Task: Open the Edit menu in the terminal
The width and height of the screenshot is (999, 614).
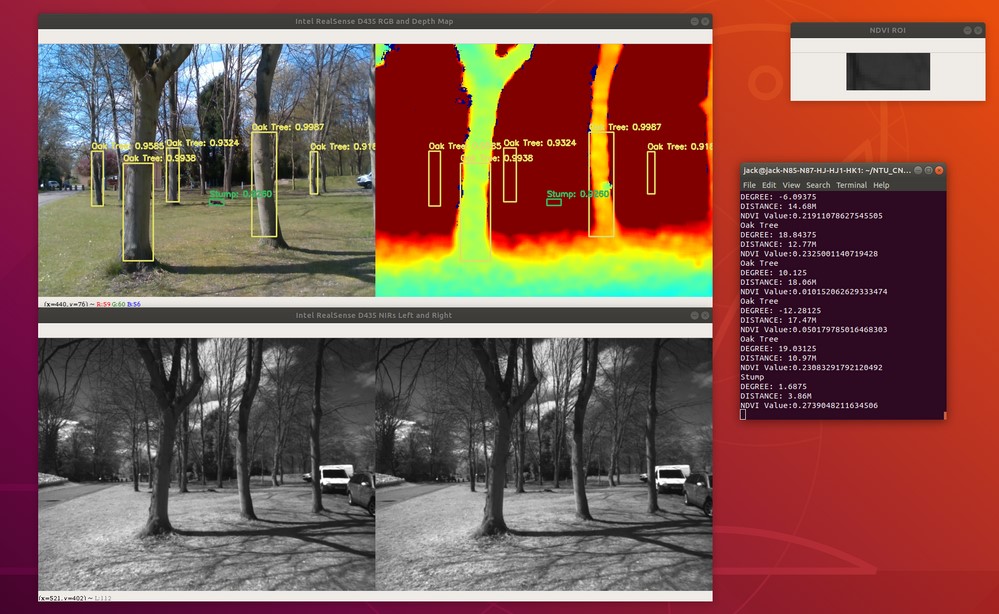Action: click(x=769, y=185)
